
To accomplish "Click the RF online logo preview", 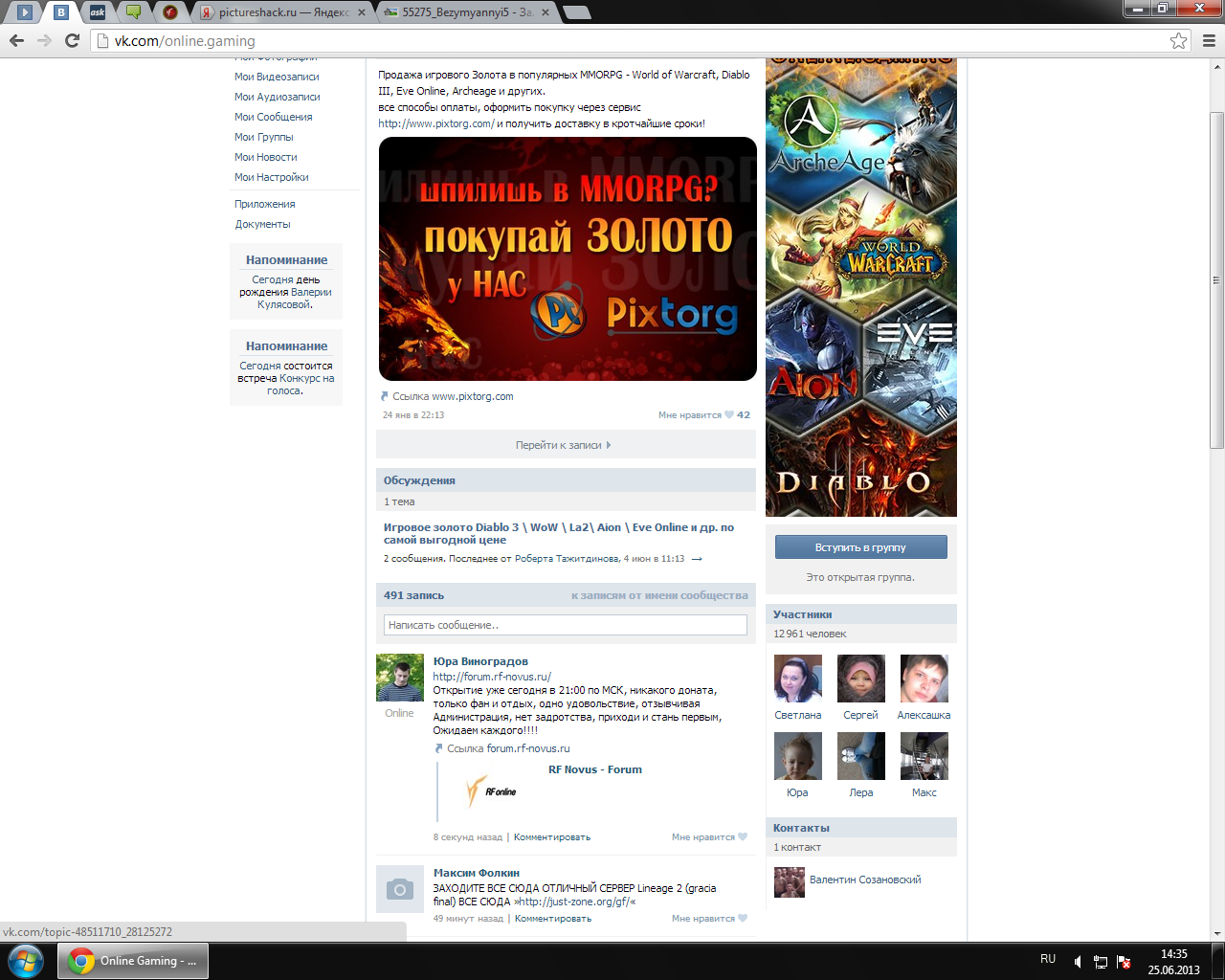I will pos(492,791).
